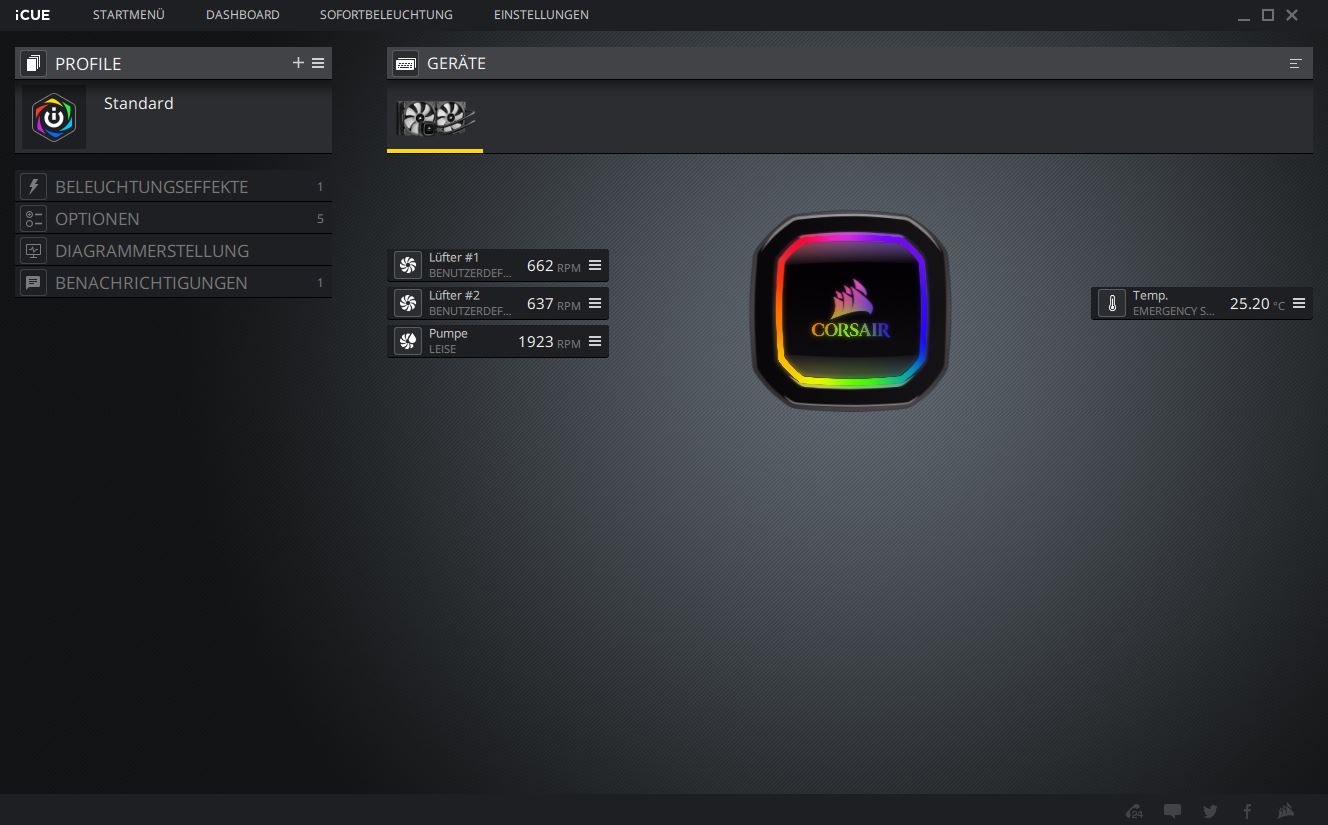Open Pumpe options menu
This screenshot has width=1328, height=825.
[x=595, y=341]
